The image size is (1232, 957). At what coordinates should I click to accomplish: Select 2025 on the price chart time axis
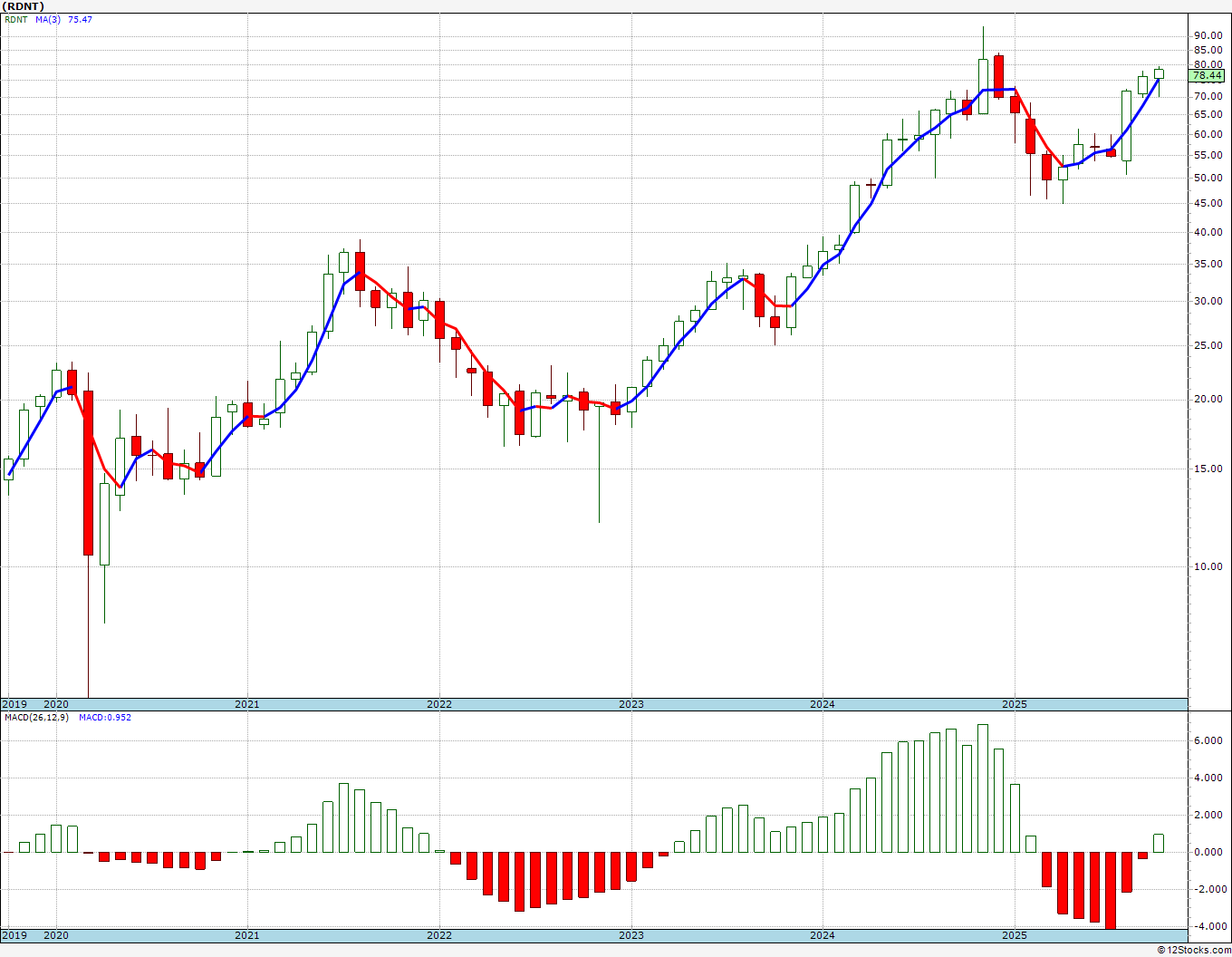click(1015, 704)
